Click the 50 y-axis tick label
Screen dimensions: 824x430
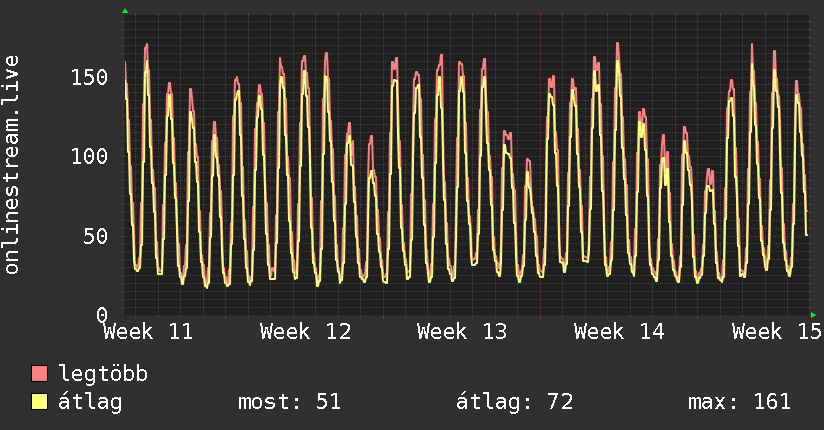tap(96, 237)
